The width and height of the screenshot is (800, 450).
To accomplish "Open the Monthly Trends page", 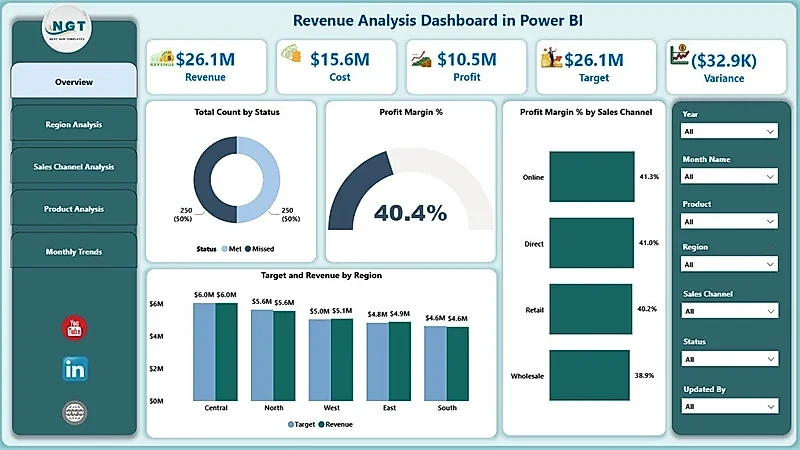I will pyautogui.click(x=74, y=252).
